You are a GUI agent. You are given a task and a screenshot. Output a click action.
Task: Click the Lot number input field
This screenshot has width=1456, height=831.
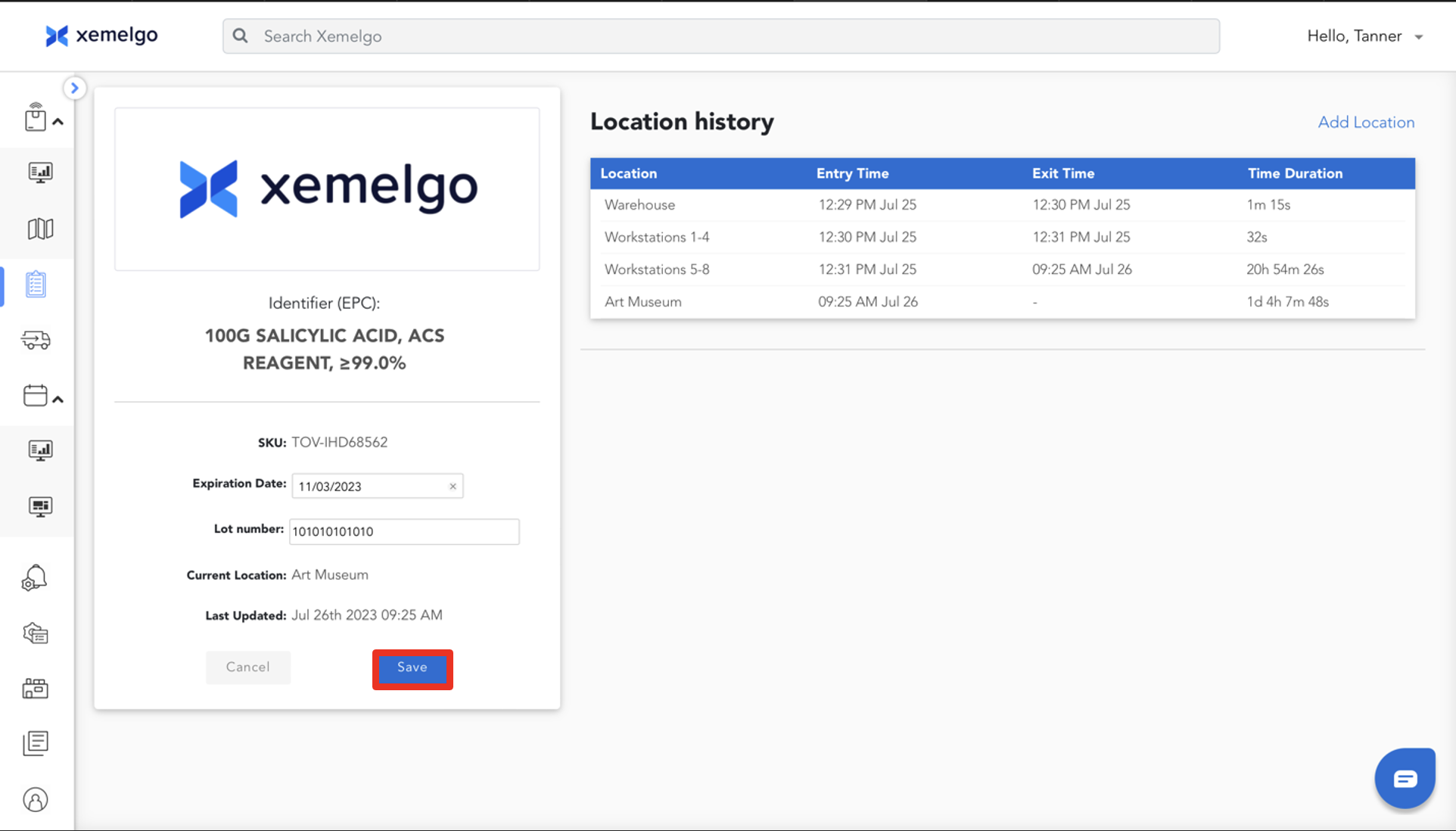(404, 531)
